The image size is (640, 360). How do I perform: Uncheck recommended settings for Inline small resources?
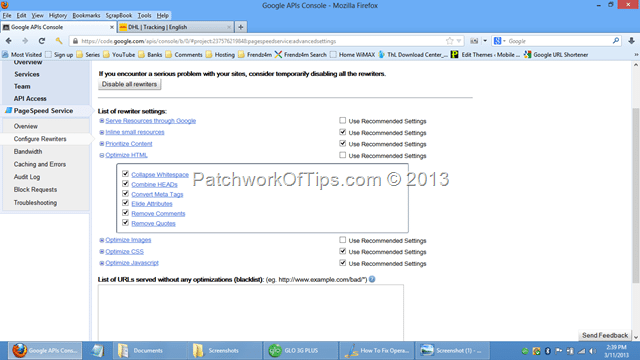[x=342, y=132]
